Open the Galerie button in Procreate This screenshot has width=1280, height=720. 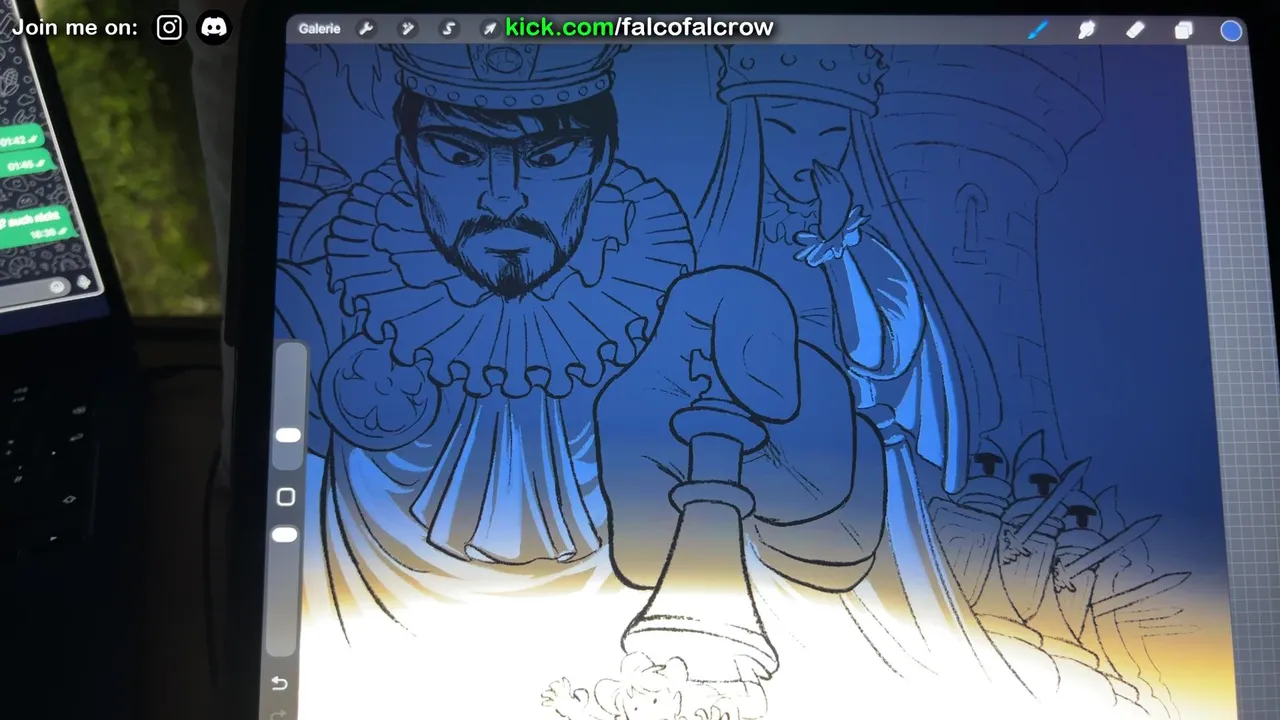point(319,29)
